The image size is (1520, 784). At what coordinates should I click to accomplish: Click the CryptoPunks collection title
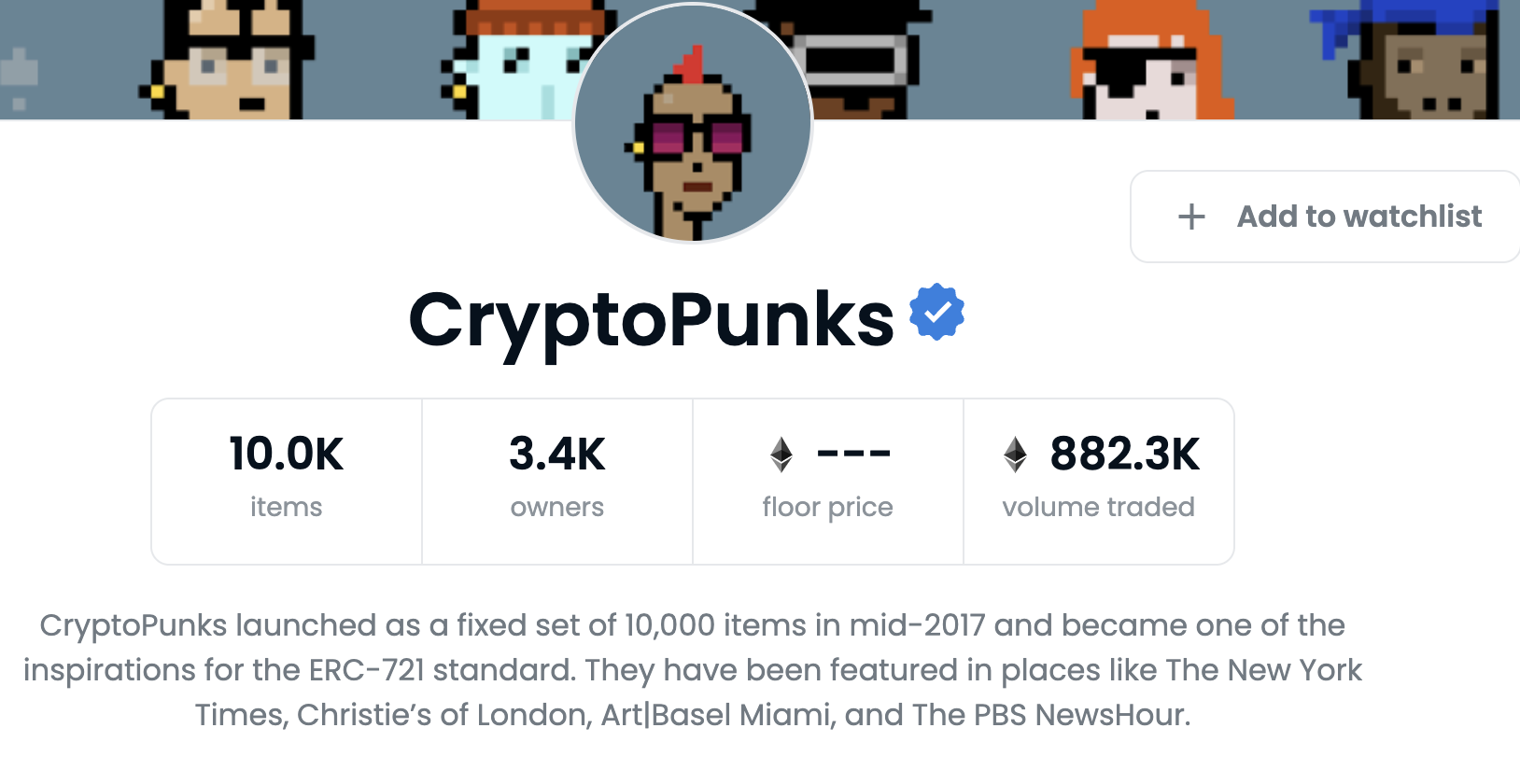point(651,320)
